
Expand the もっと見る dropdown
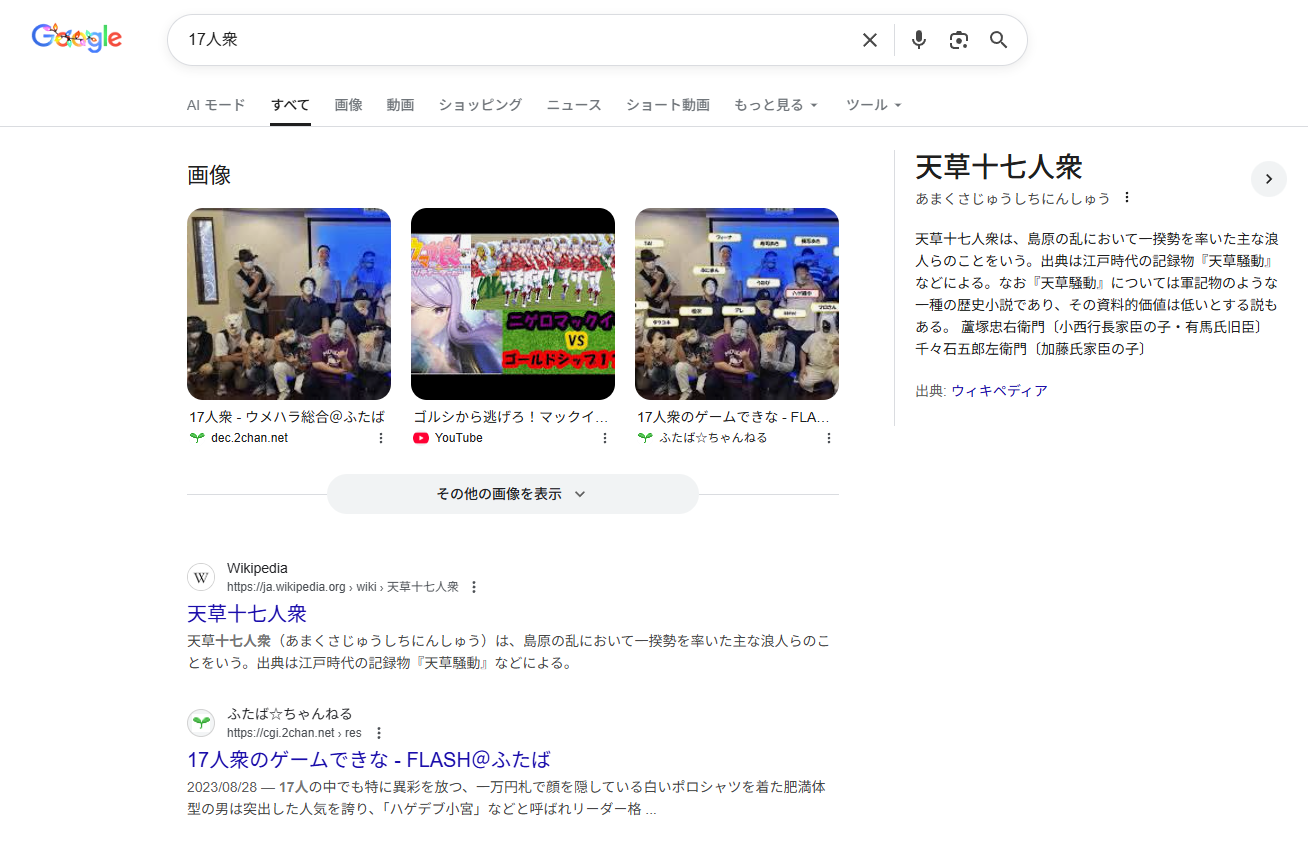[x=776, y=105]
